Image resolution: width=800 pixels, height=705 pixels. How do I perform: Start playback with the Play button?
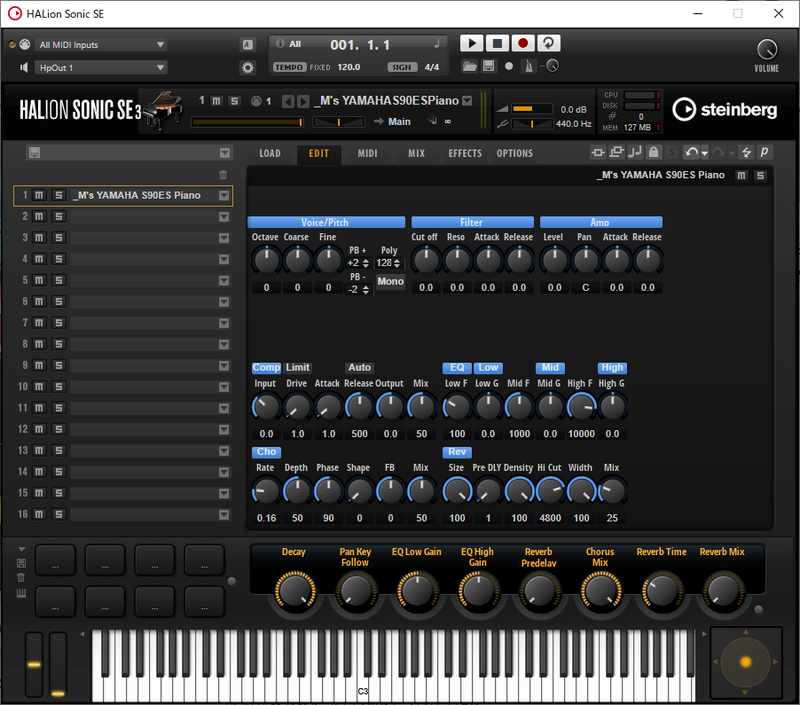471,43
